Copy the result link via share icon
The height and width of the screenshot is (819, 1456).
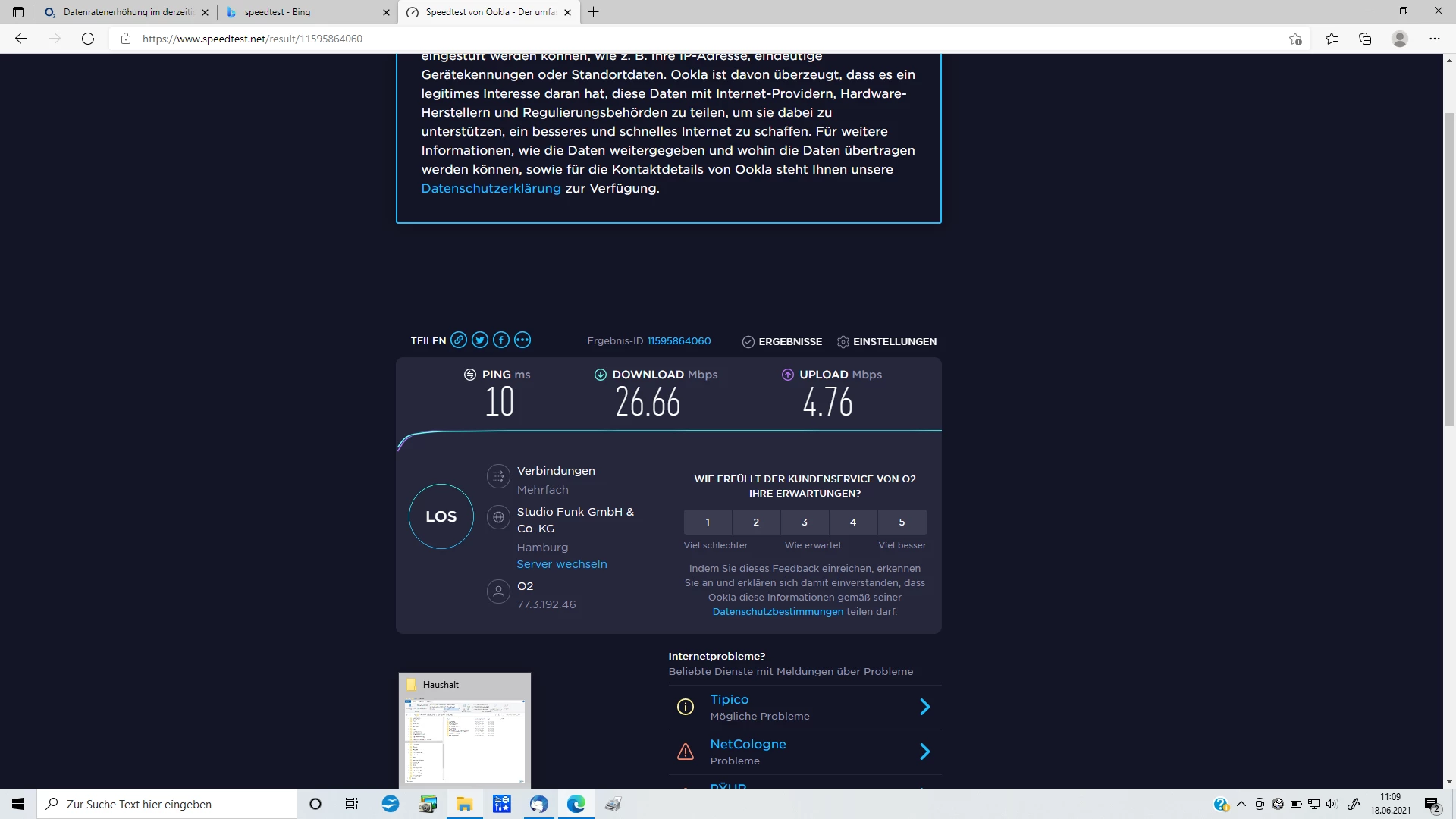pyautogui.click(x=459, y=340)
